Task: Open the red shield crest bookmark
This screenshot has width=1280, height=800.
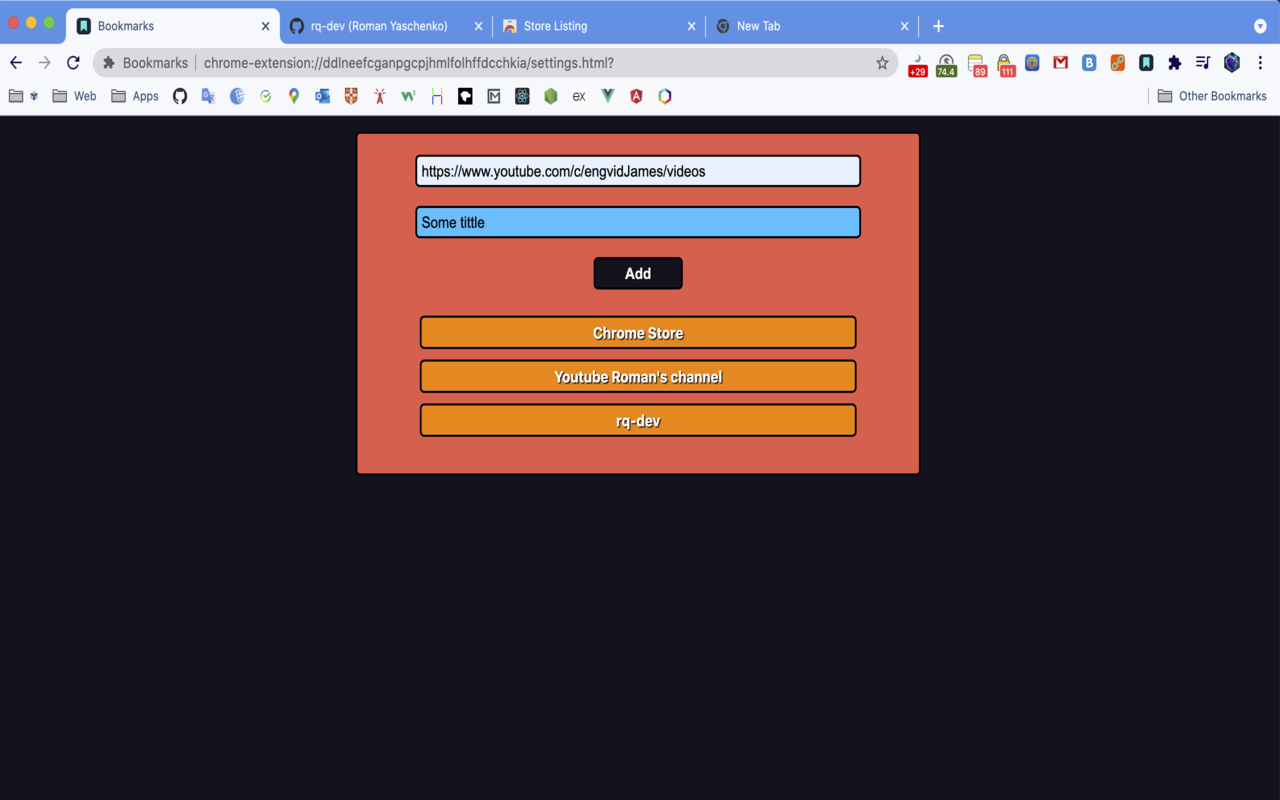Action: [351, 96]
